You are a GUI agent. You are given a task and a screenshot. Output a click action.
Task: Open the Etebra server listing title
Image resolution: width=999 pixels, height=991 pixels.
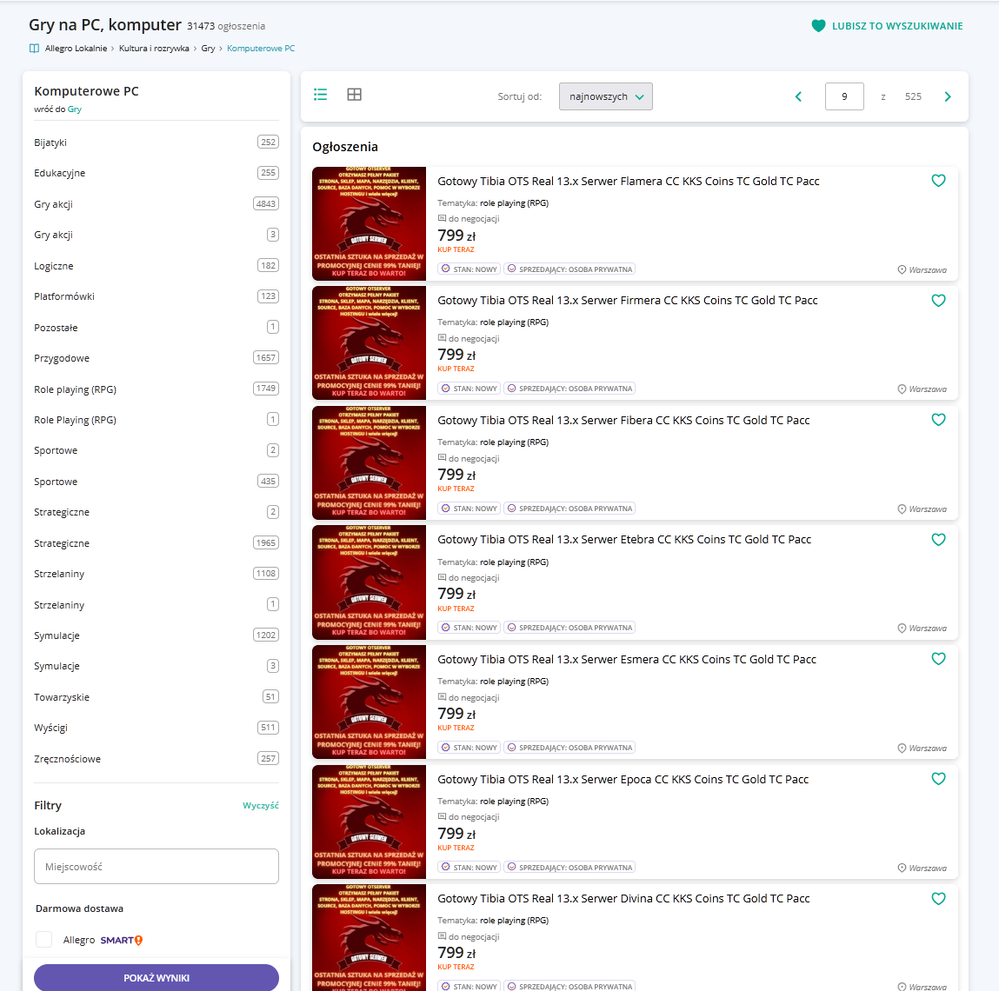pyautogui.click(x=624, y=539)
